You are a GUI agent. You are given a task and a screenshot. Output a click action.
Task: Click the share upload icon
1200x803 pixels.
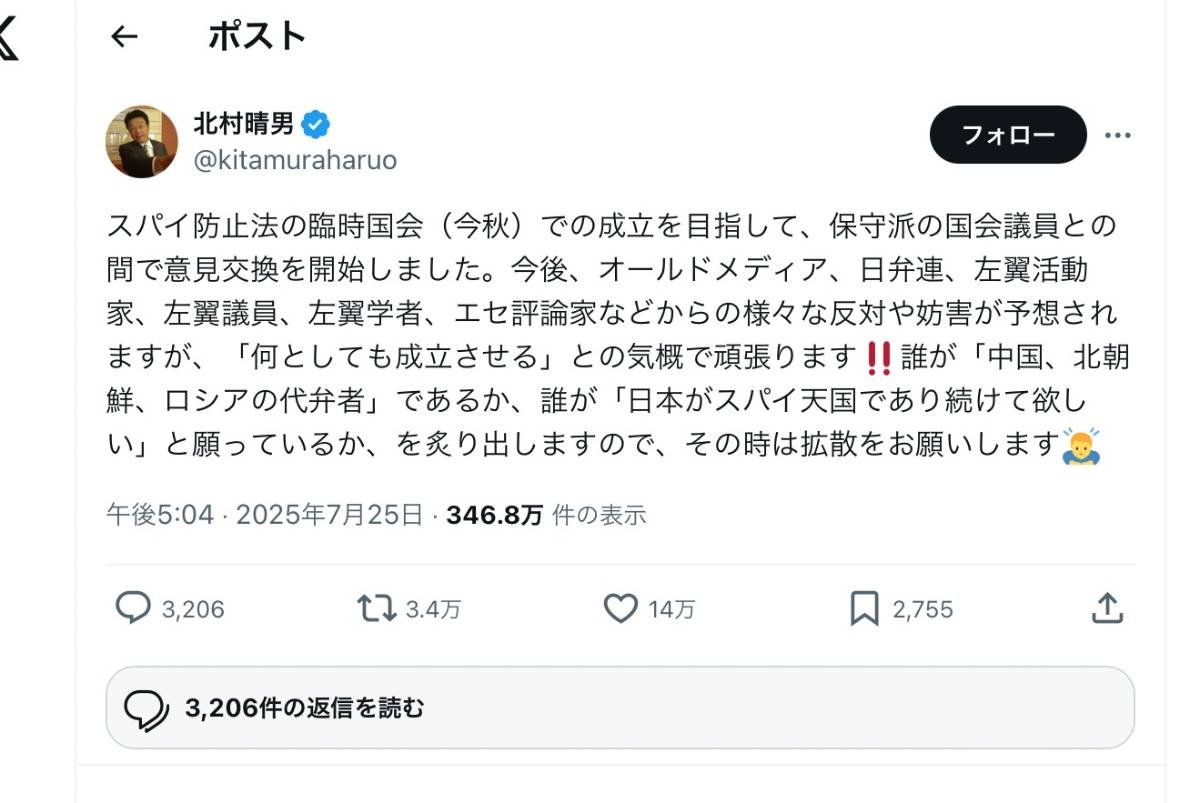[1107, 608]
